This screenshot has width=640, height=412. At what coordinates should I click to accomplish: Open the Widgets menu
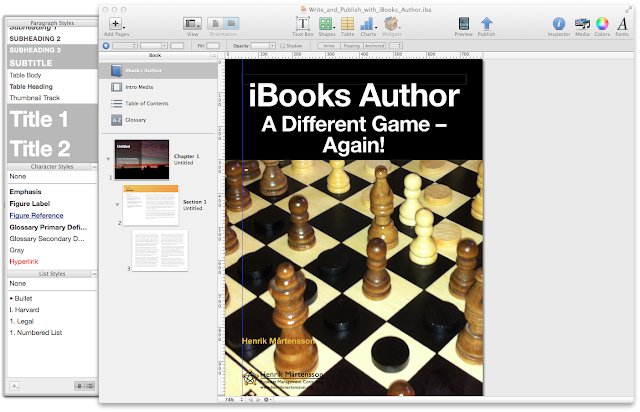point(391,24)
